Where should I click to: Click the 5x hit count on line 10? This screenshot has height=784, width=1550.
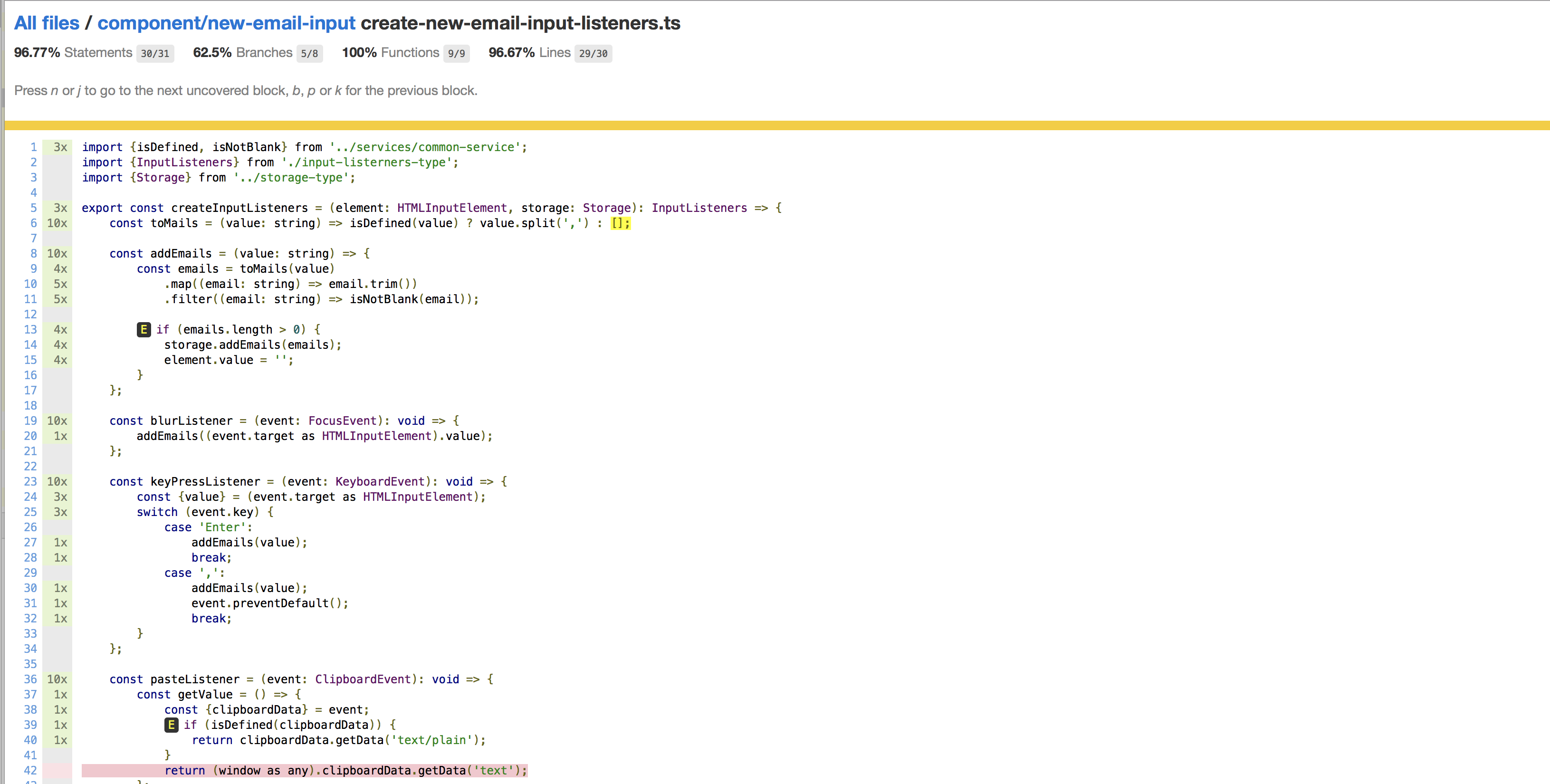60,284
